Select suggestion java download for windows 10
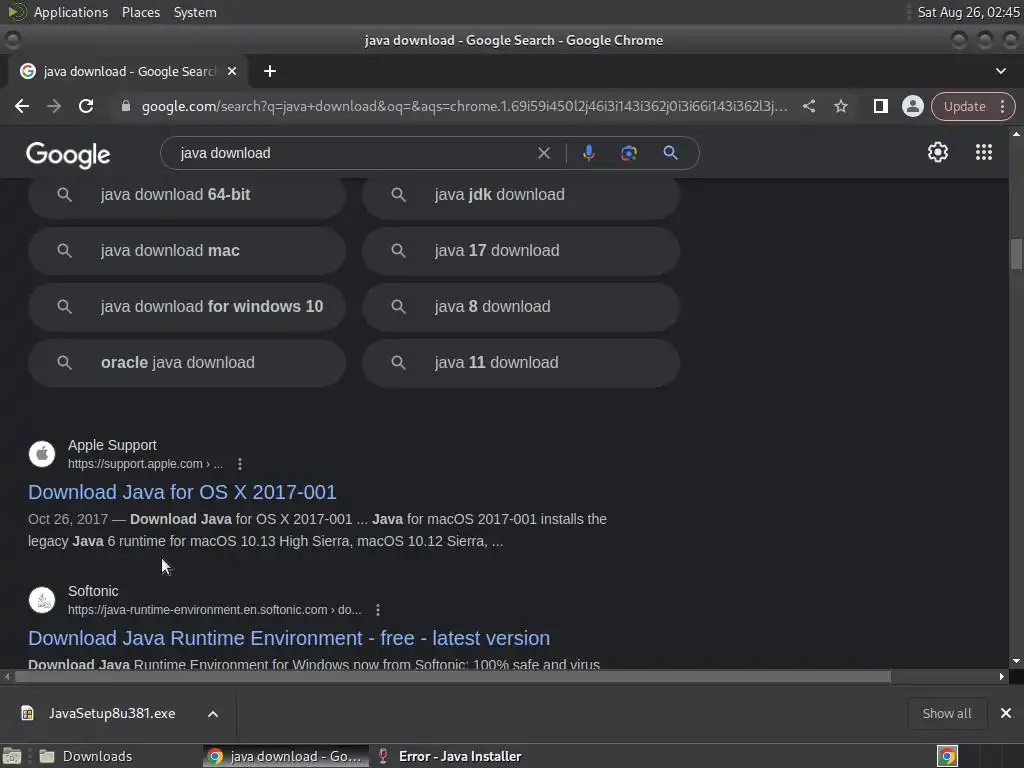 coord(187,307)
